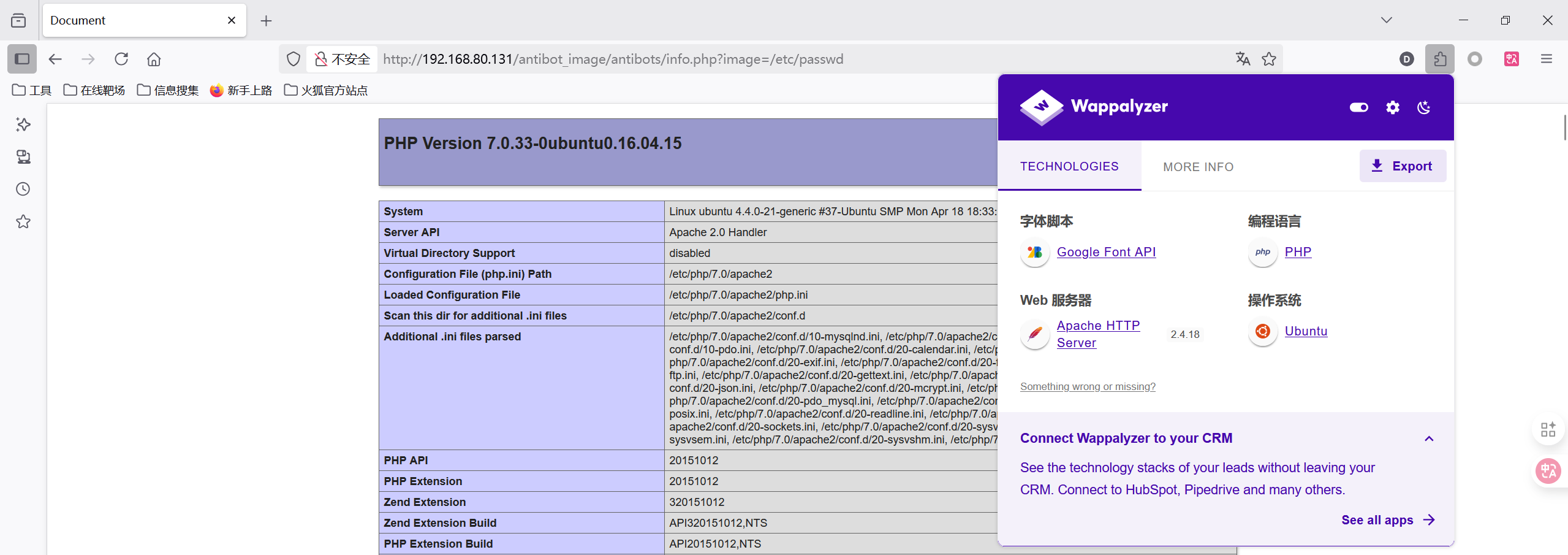The height and width of the screenshot is (555, 1568).
Task: Open the browser home page
Action: 154,59
